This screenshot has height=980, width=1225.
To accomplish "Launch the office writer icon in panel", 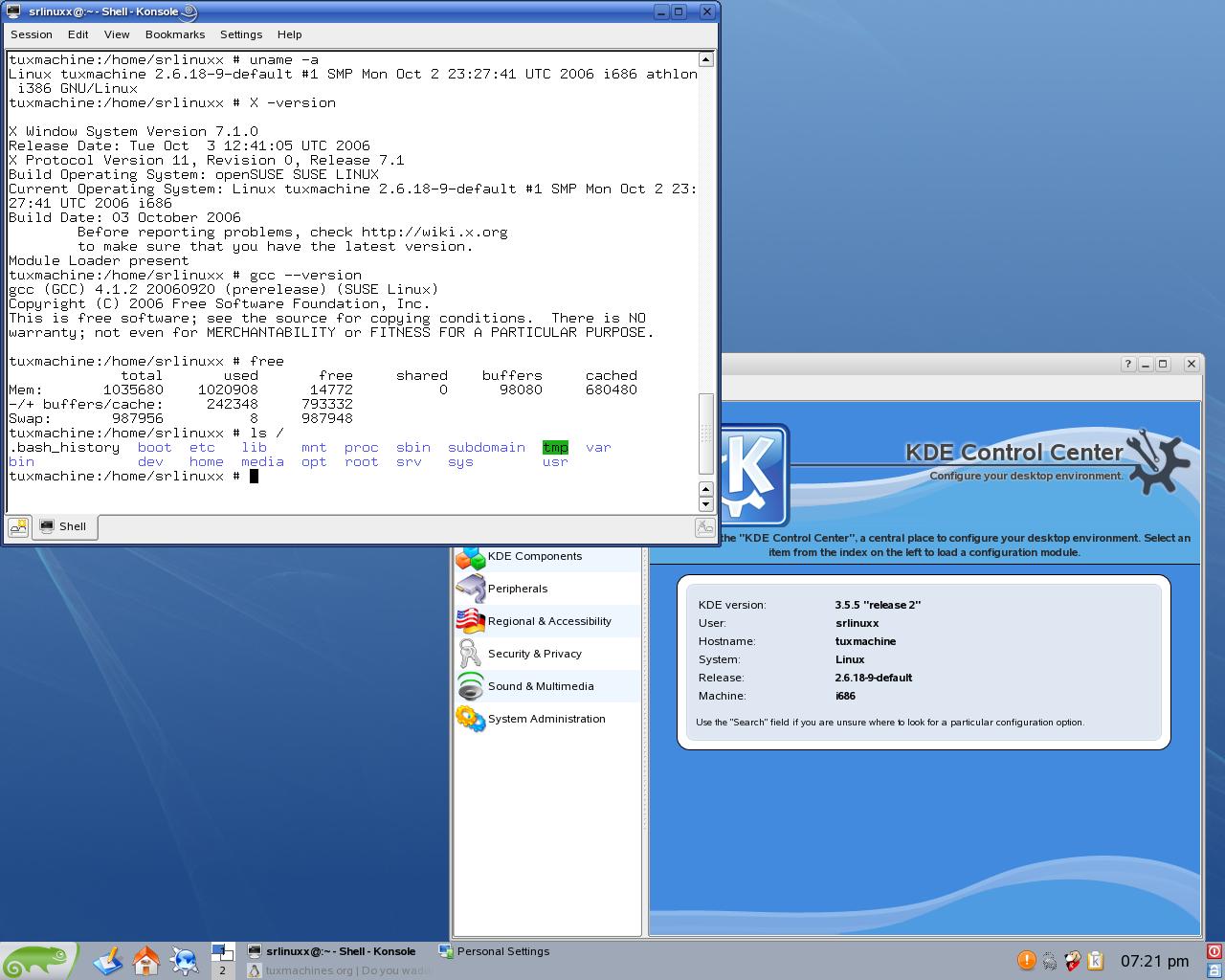I will [107, 960].
